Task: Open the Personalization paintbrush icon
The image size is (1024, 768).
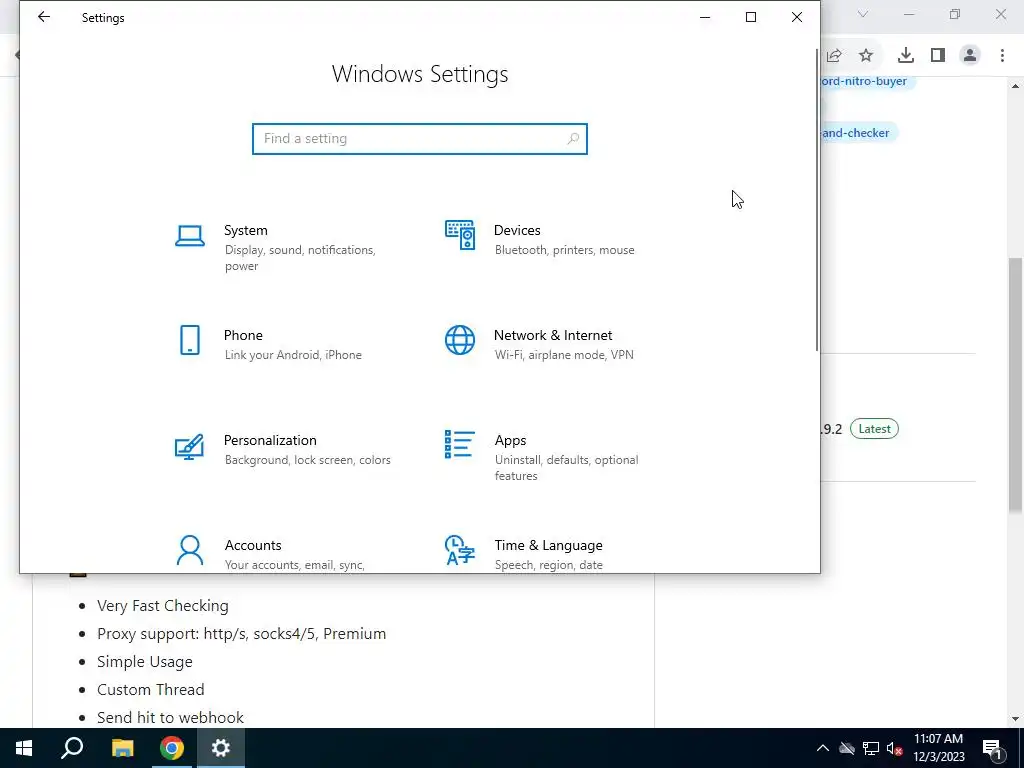Action: pyautogui.click(x=189, y=447)
